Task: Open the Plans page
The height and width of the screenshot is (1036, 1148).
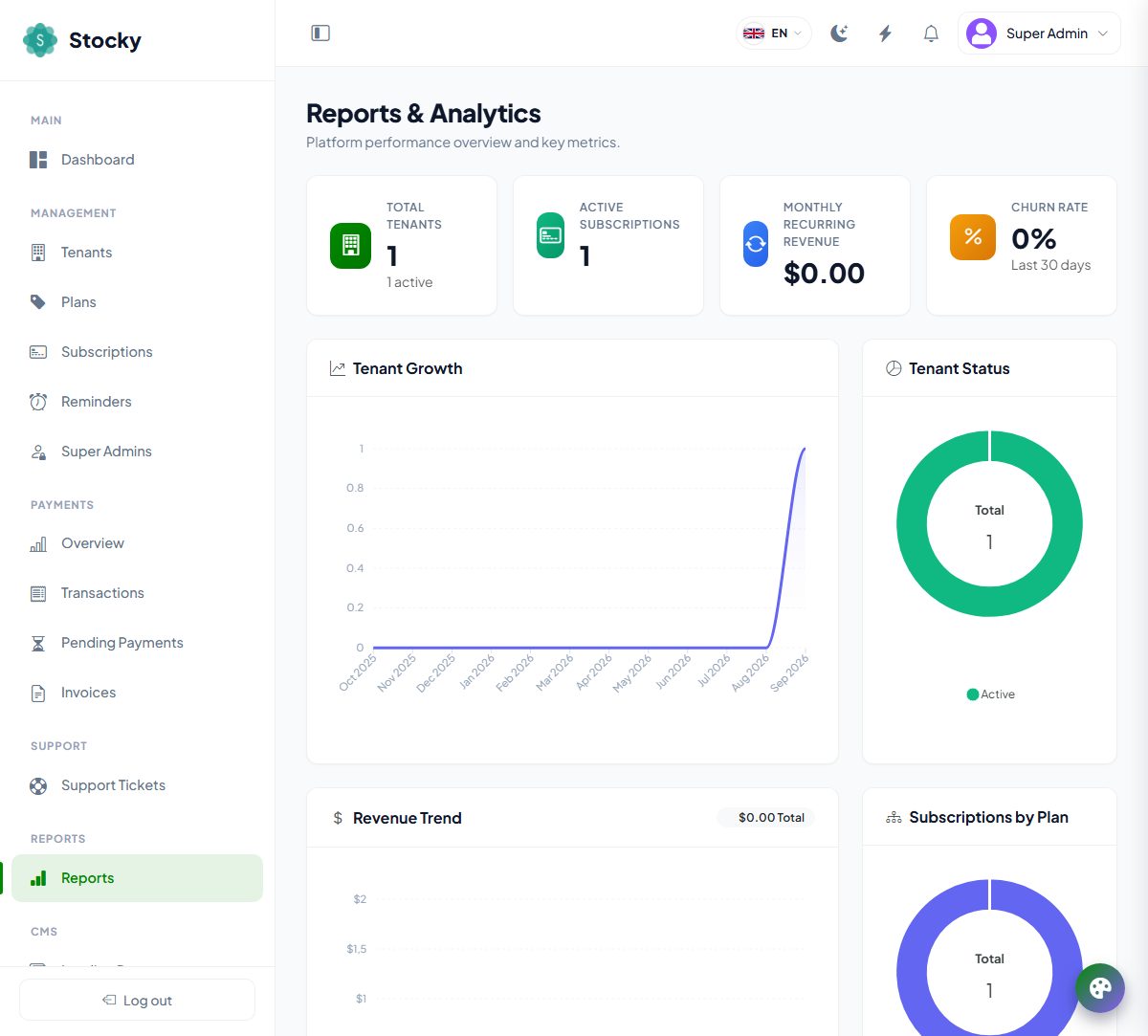Action: click(x=138, y=302)
